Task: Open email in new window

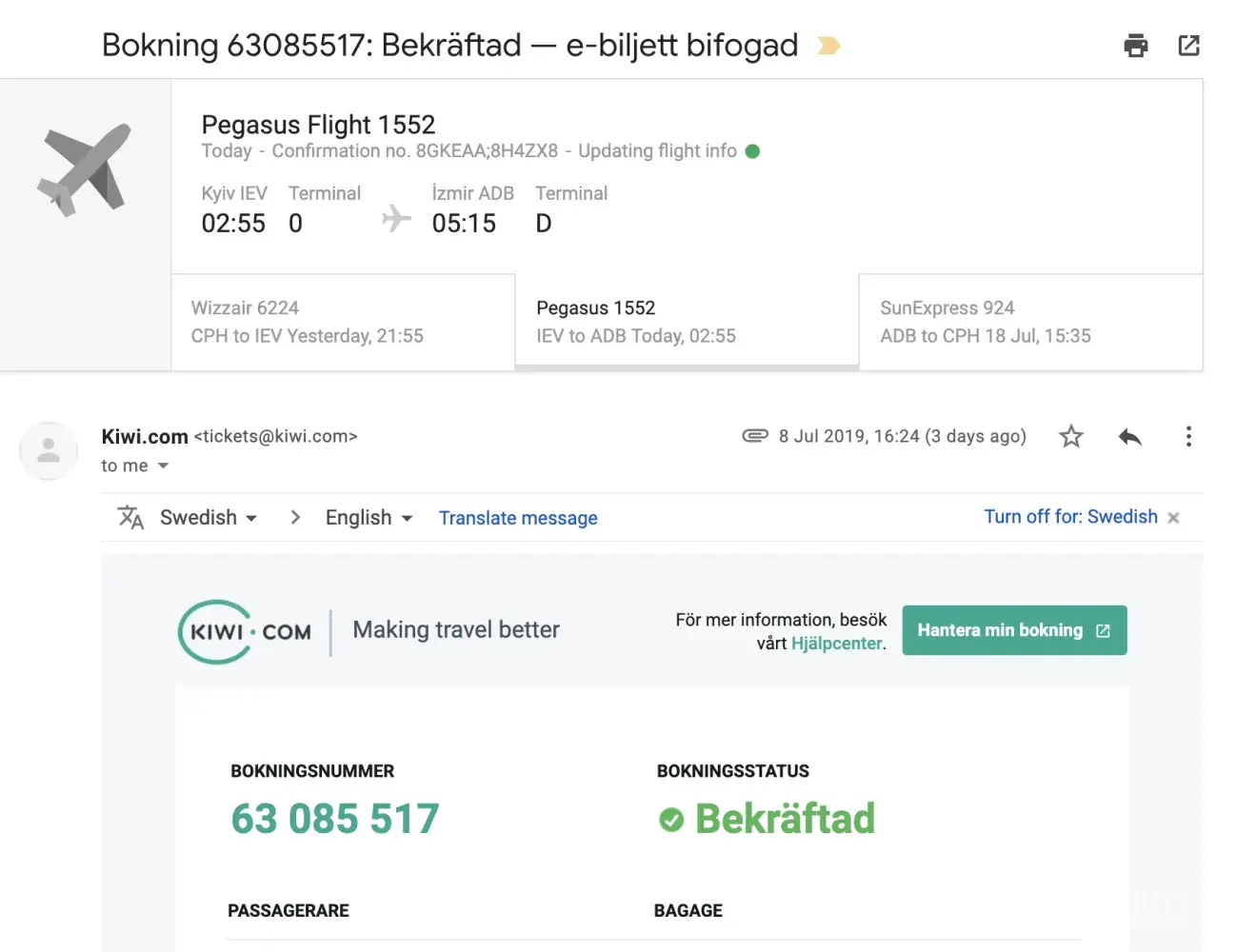Action: tap(1188, 46)
